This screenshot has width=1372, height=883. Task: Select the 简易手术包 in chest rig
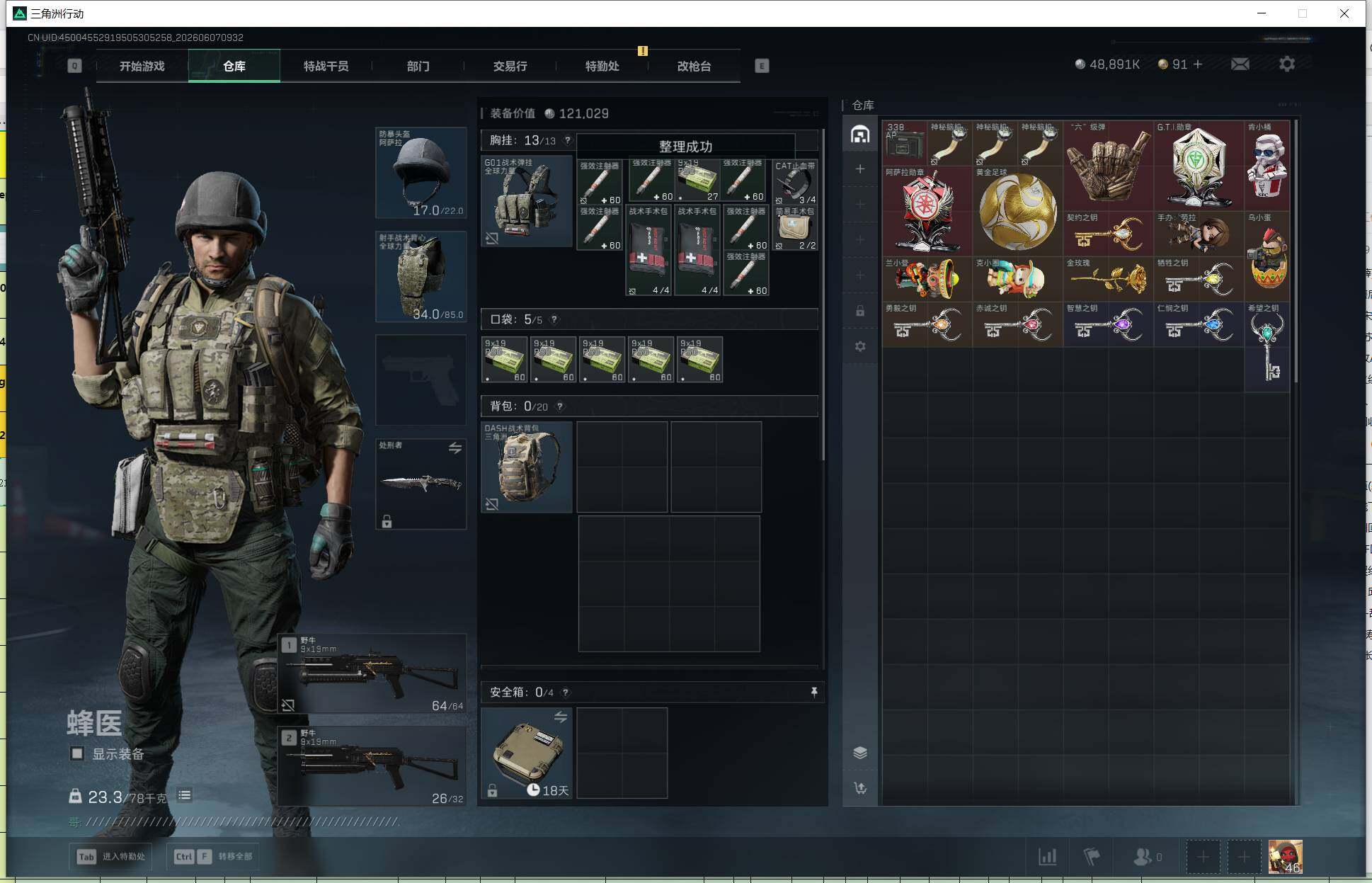(795, 228)
